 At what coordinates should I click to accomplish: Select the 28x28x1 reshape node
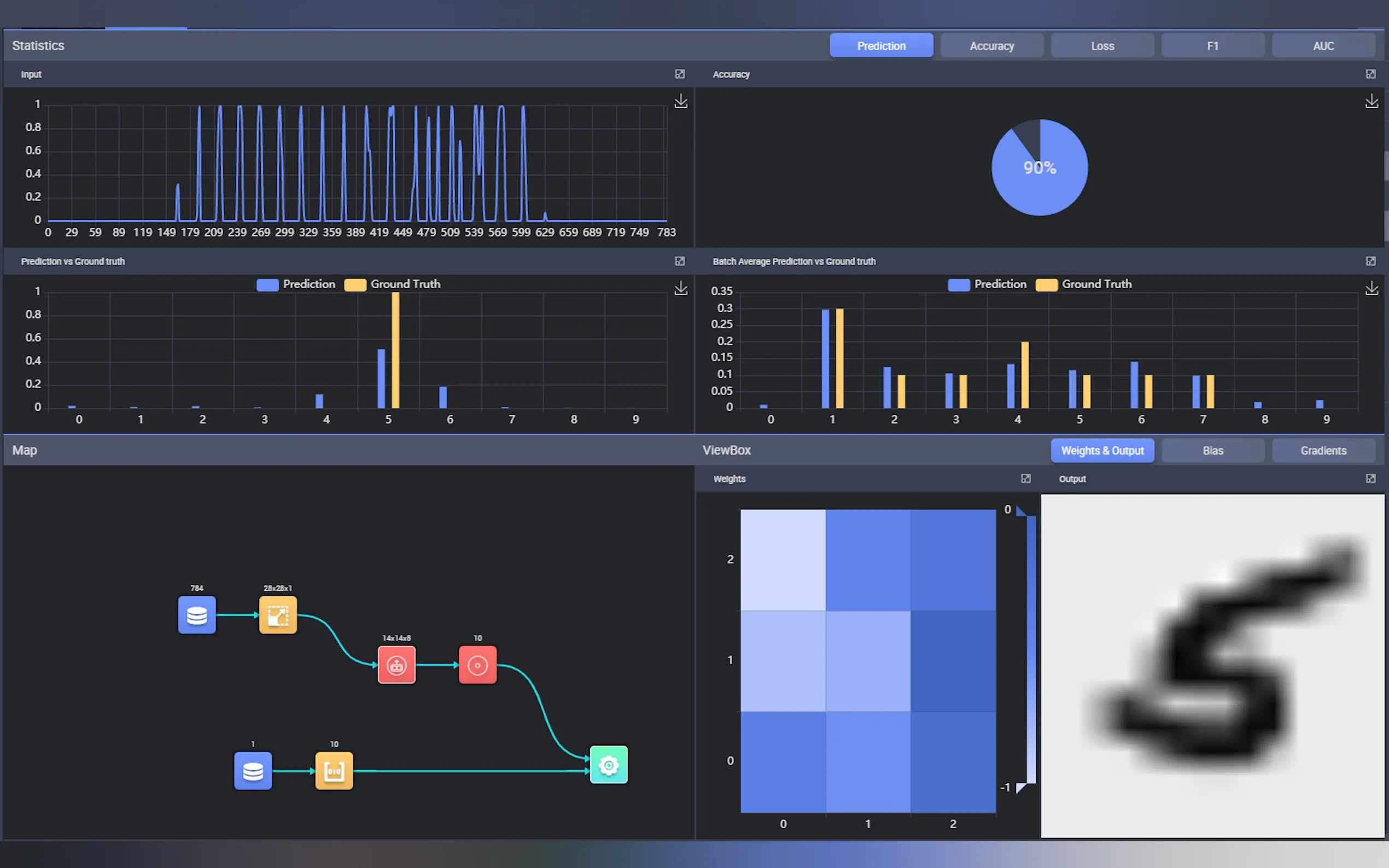(278, 614)
